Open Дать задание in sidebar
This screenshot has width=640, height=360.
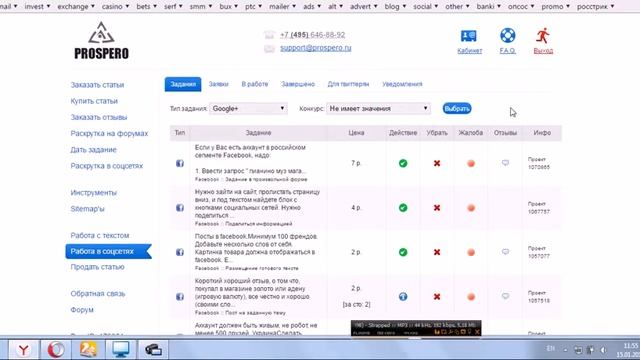click(x=93, y=150)
